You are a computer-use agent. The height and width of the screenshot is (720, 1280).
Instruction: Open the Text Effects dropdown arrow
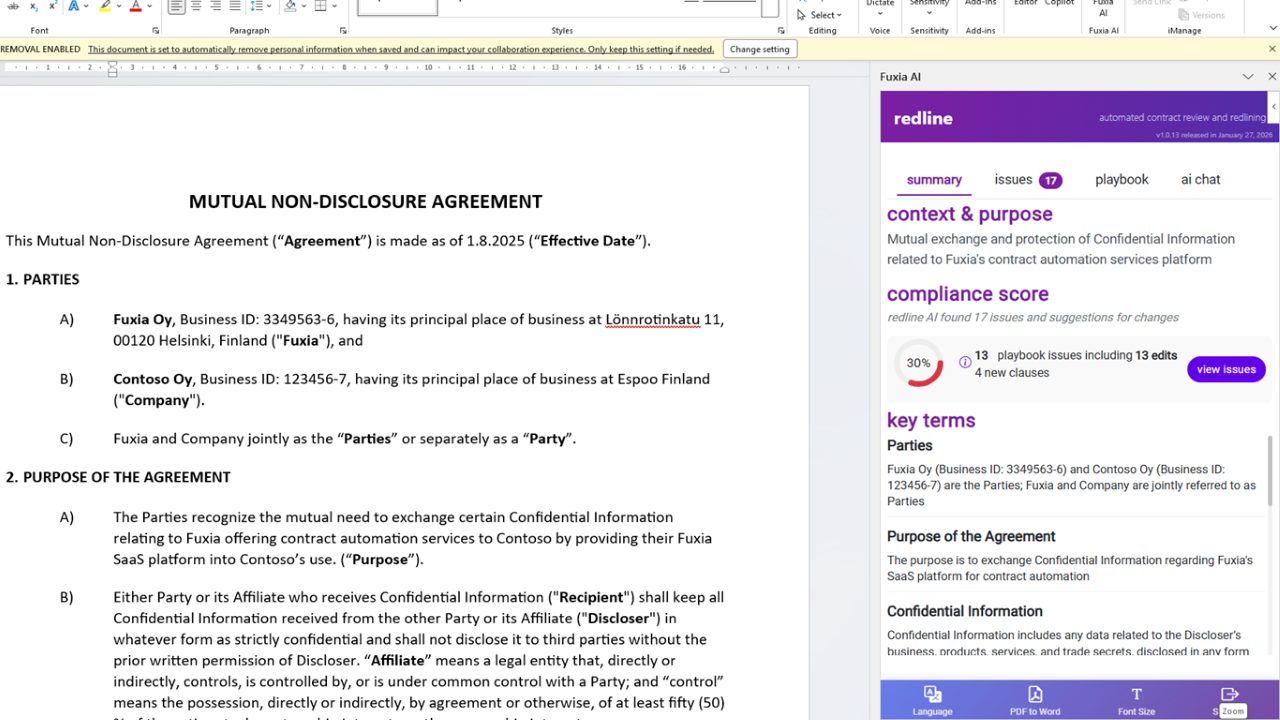[x=87, y=6]
